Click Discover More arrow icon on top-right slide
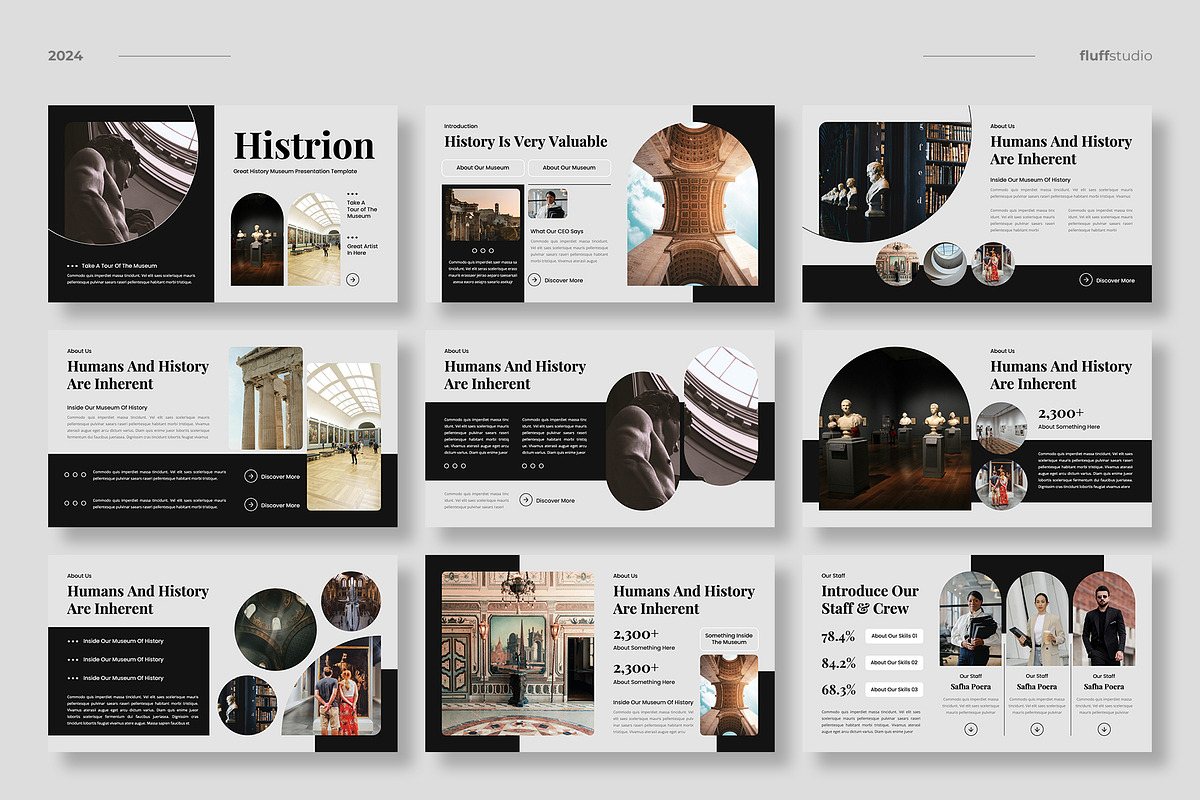This screenshot has height=800, width=1200. pyautogui.click(x=1086, y=280)
